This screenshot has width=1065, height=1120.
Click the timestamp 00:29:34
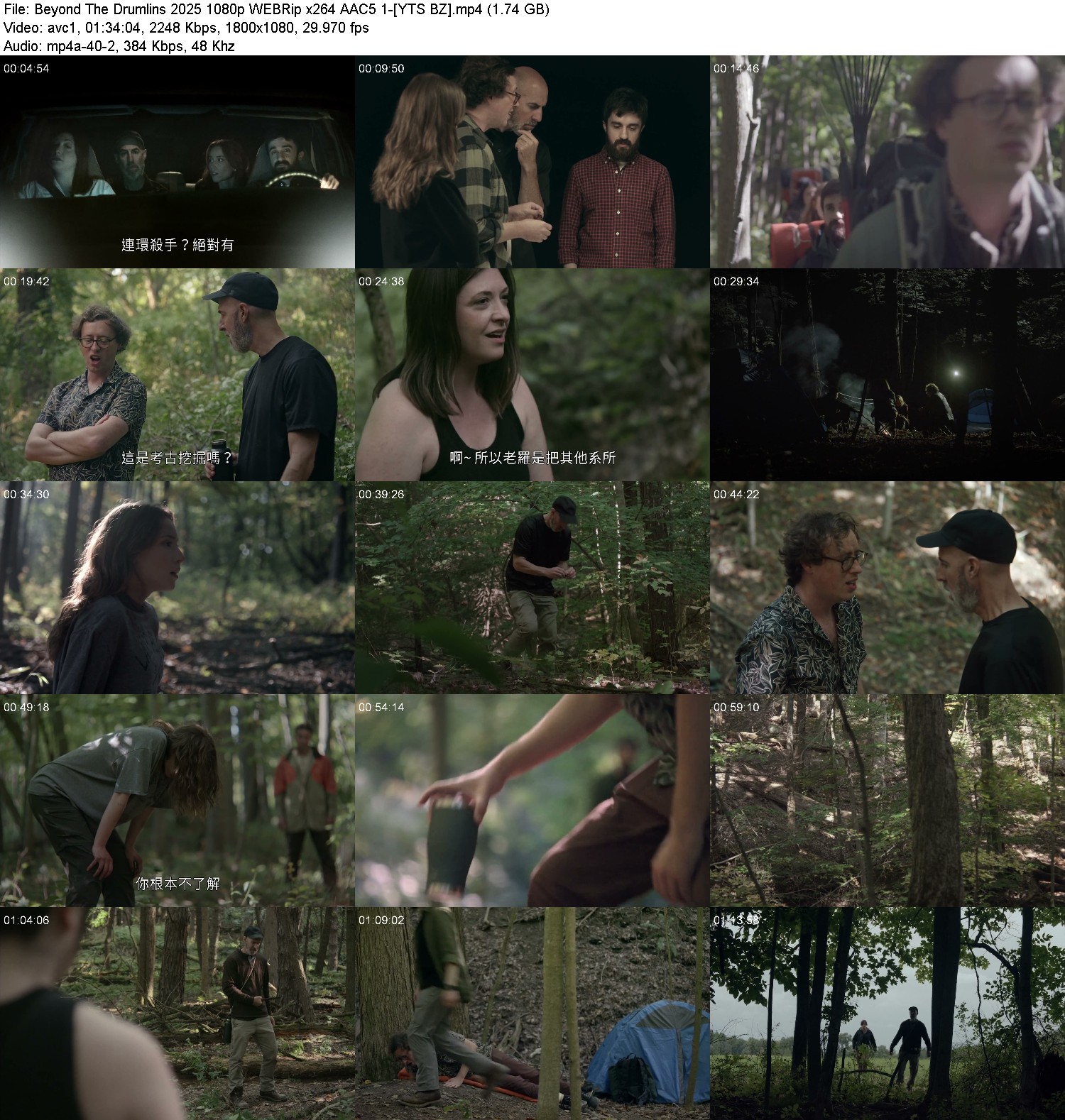[x=736, y=282]
